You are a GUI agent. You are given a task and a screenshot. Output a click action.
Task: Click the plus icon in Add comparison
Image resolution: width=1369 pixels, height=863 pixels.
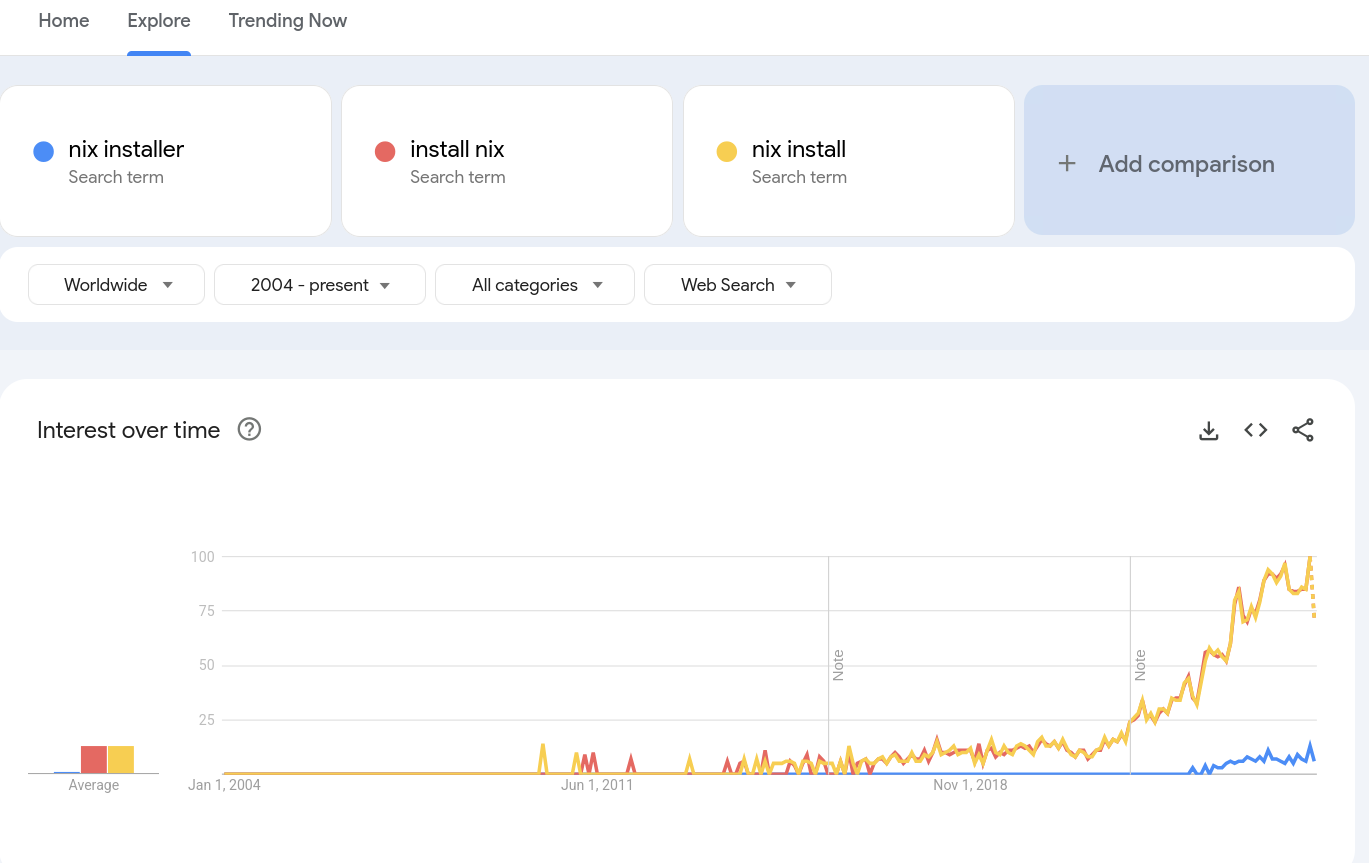[x=1067, y=164]
